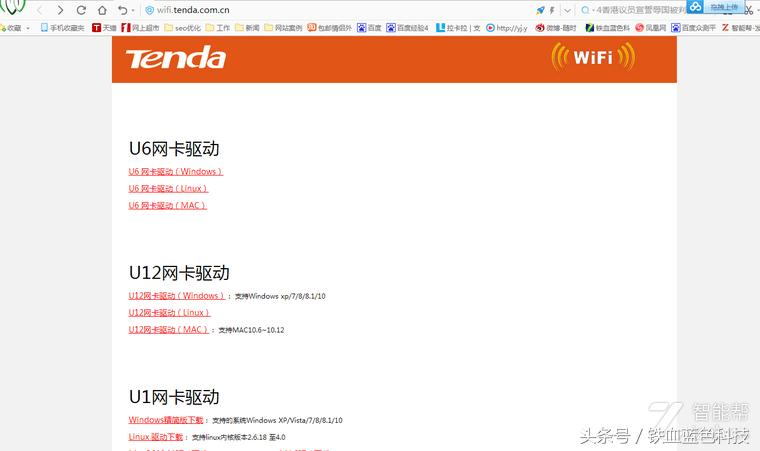Image resolution: width=760 pixels, height=451 pixels.
Task: Click the U1网卡驱动 heading
Action: (x=174, y=397)
